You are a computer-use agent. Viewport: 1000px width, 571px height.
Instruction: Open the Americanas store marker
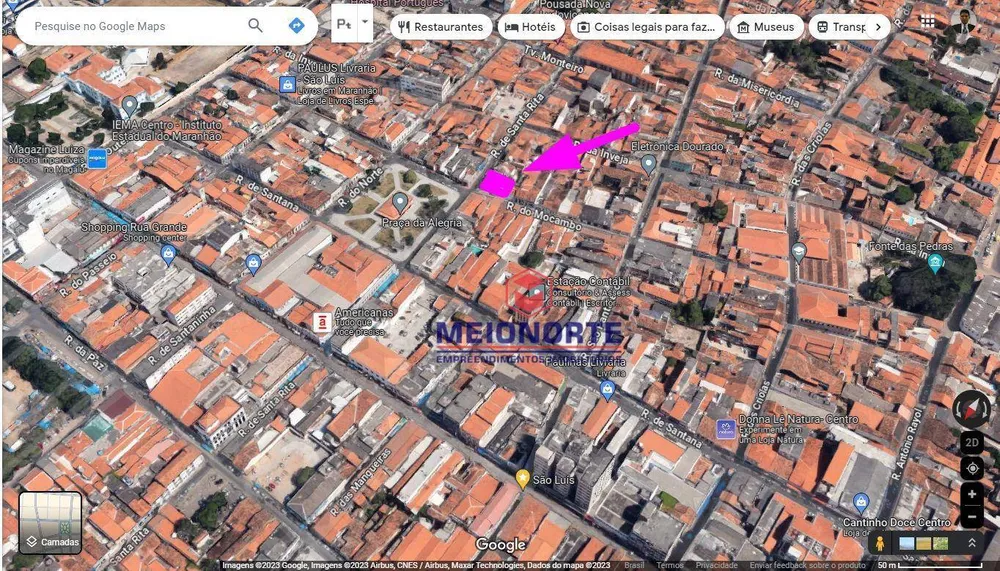coord(322,323)
